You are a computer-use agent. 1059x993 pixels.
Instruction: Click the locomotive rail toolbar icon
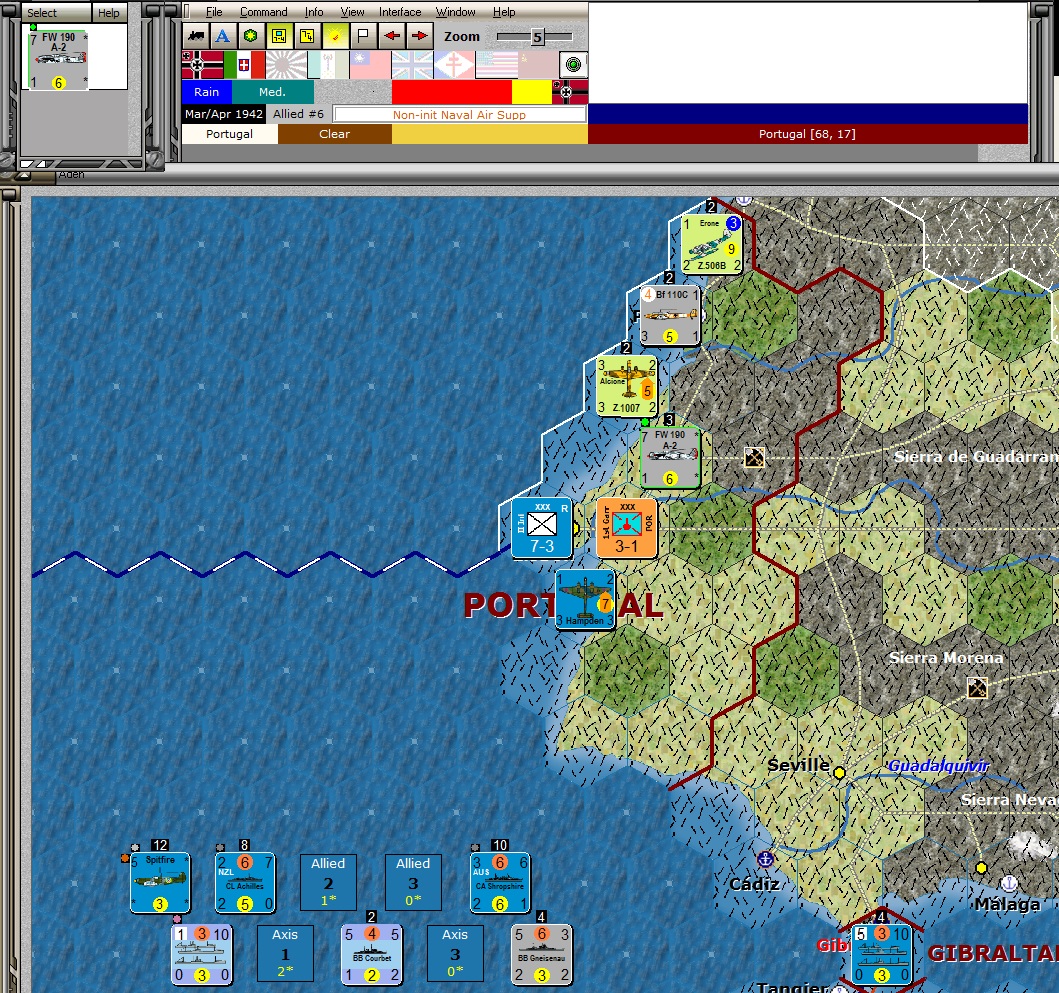click(195, 36)
